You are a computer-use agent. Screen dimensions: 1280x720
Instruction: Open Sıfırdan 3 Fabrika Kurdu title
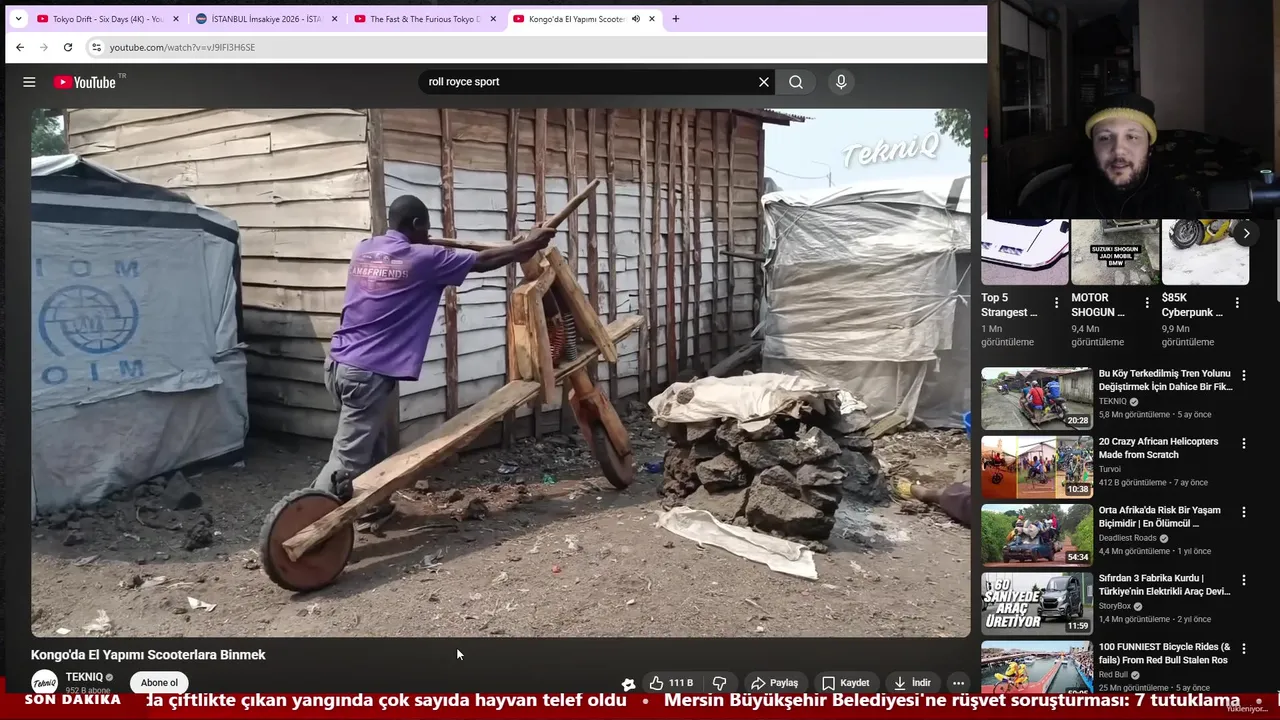1164,584
